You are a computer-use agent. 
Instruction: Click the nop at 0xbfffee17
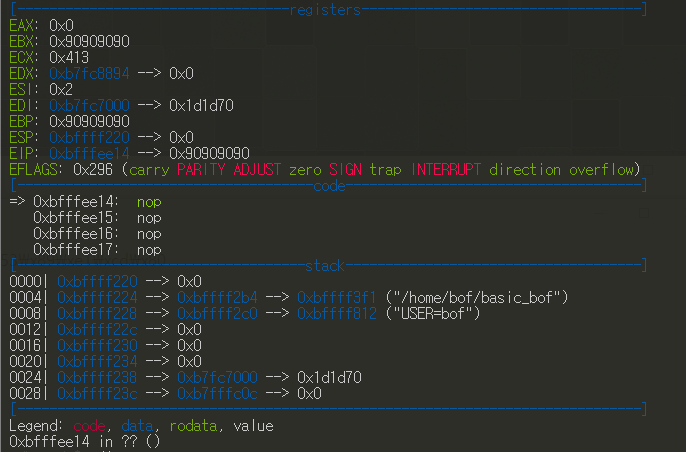(149, 249)
